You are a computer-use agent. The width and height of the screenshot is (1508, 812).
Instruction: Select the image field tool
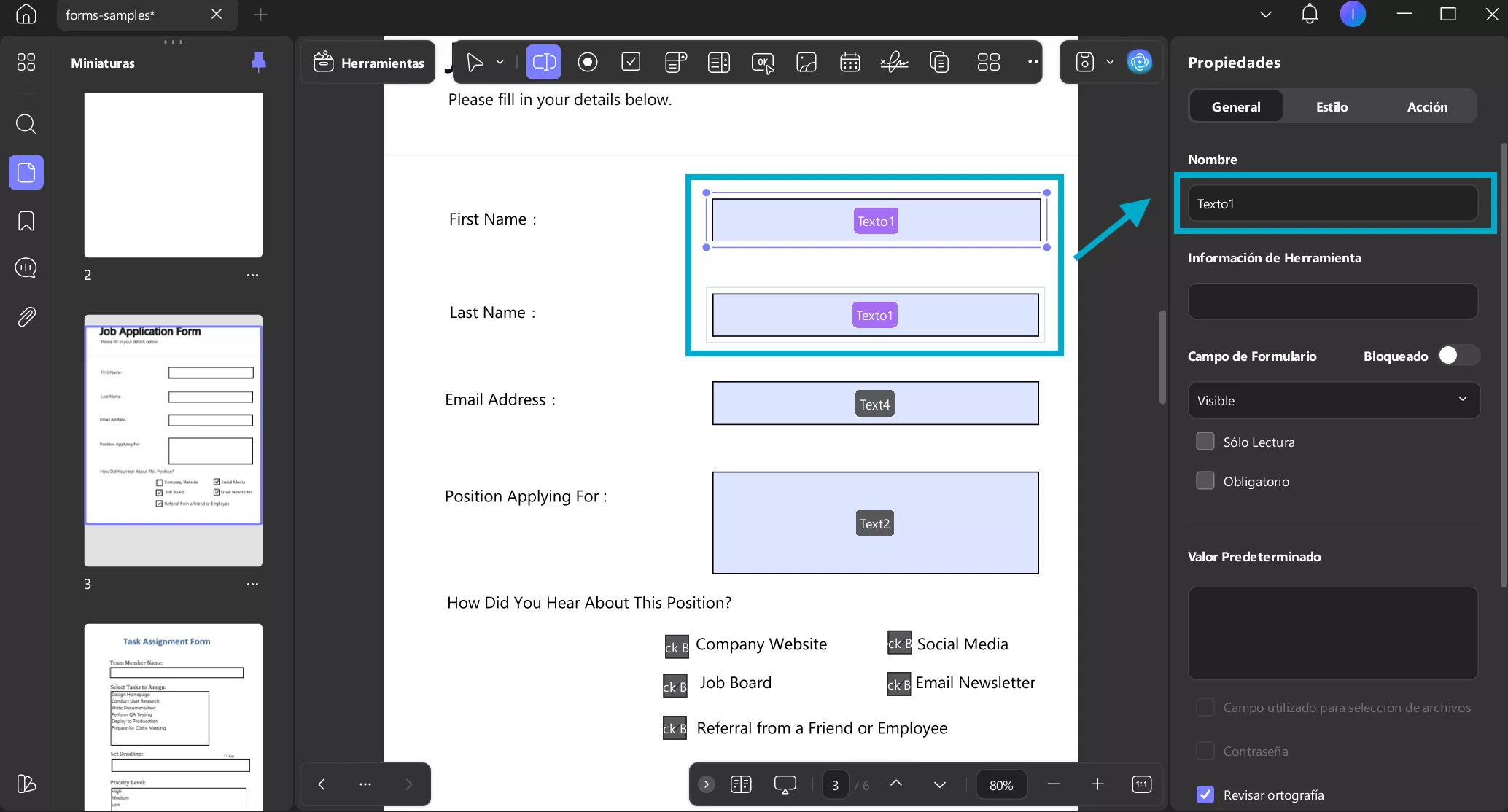(807, 63)
